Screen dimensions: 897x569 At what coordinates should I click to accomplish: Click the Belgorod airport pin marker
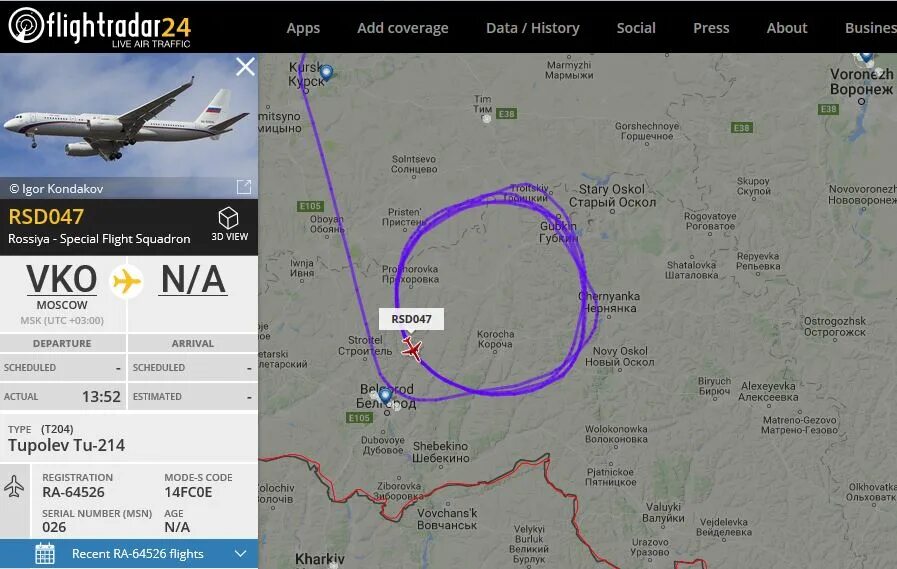point(385,395)
